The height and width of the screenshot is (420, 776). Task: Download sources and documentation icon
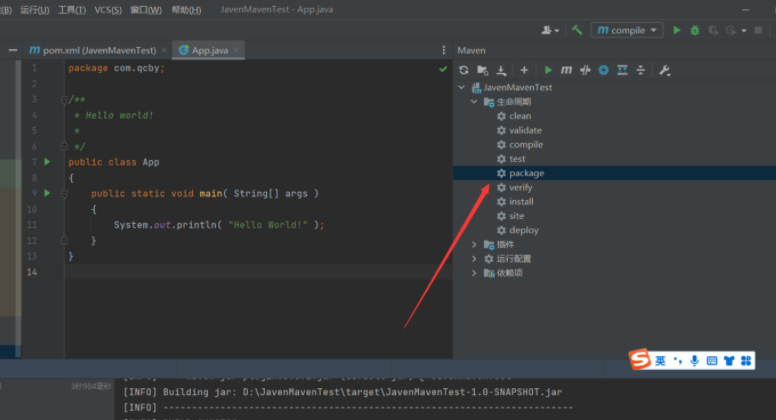[501, 70]
